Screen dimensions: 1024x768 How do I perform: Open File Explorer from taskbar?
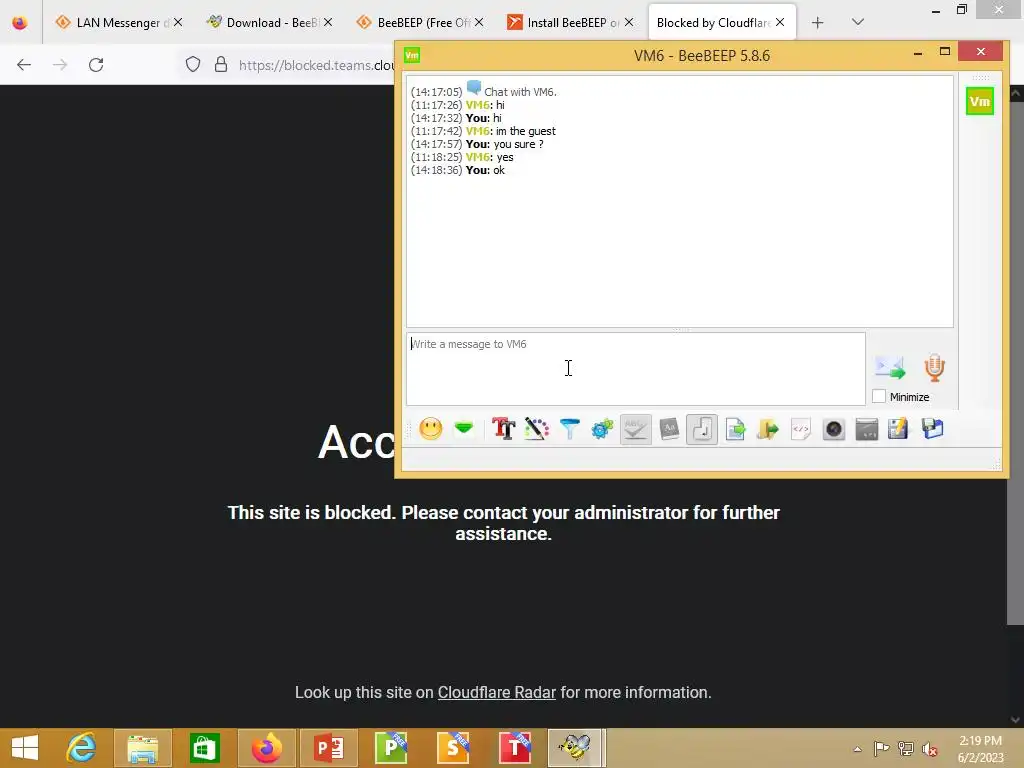pyautogui.click(x=142, y=748)
